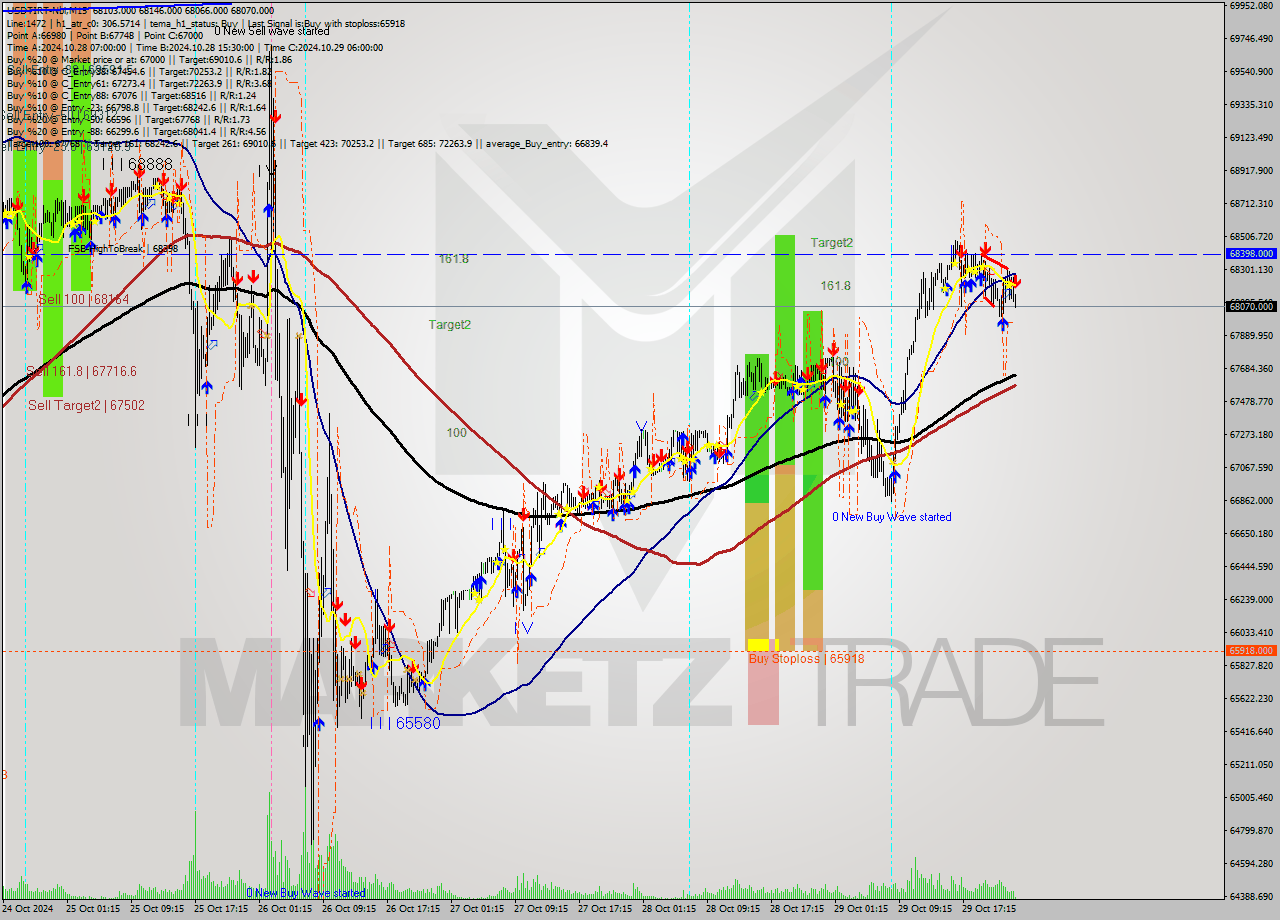
Task: Click the 'Sell Target2 | 67502' label
Action: click(x=86, y=405)
